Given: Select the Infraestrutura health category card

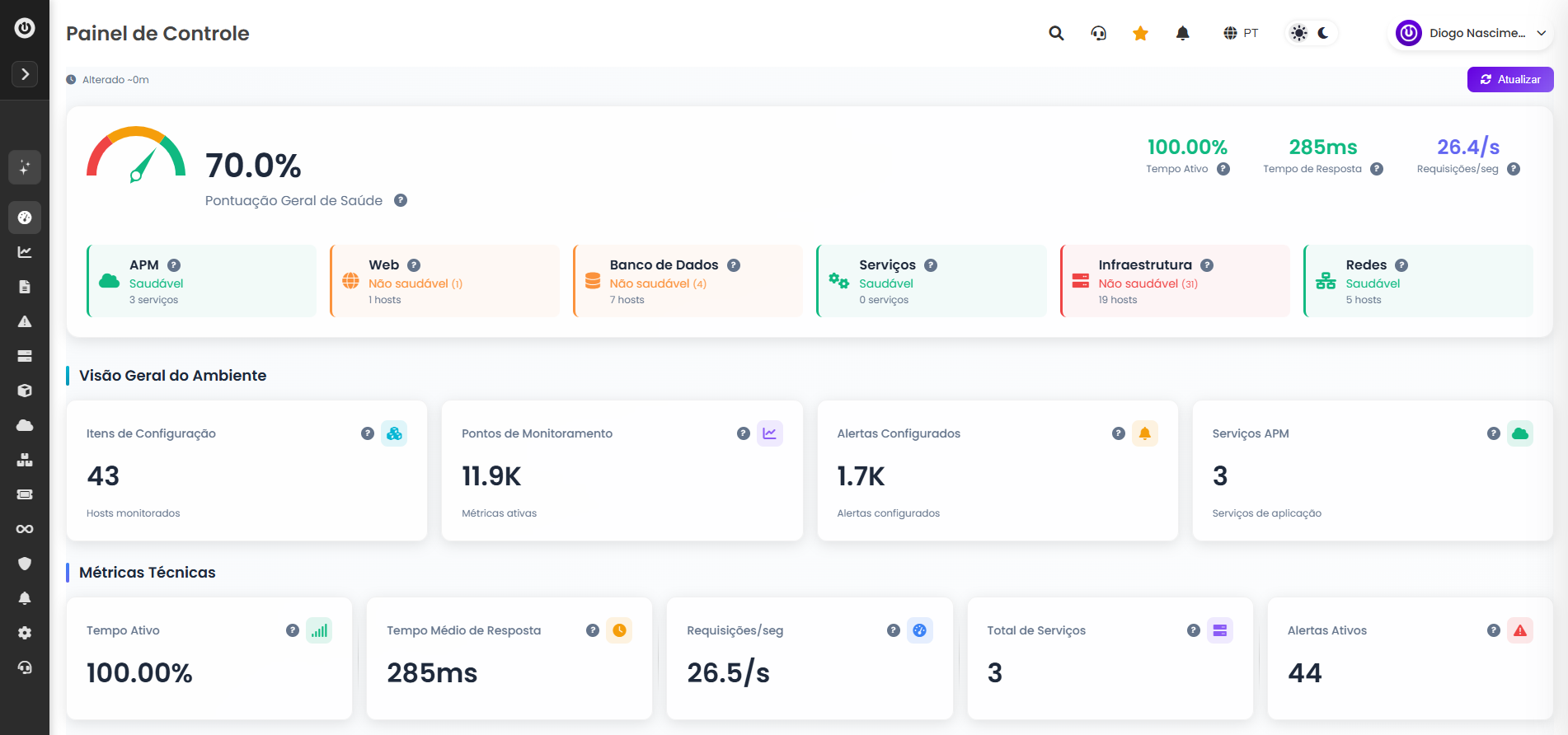Looking at the screenshot, I should [1175, 281].
